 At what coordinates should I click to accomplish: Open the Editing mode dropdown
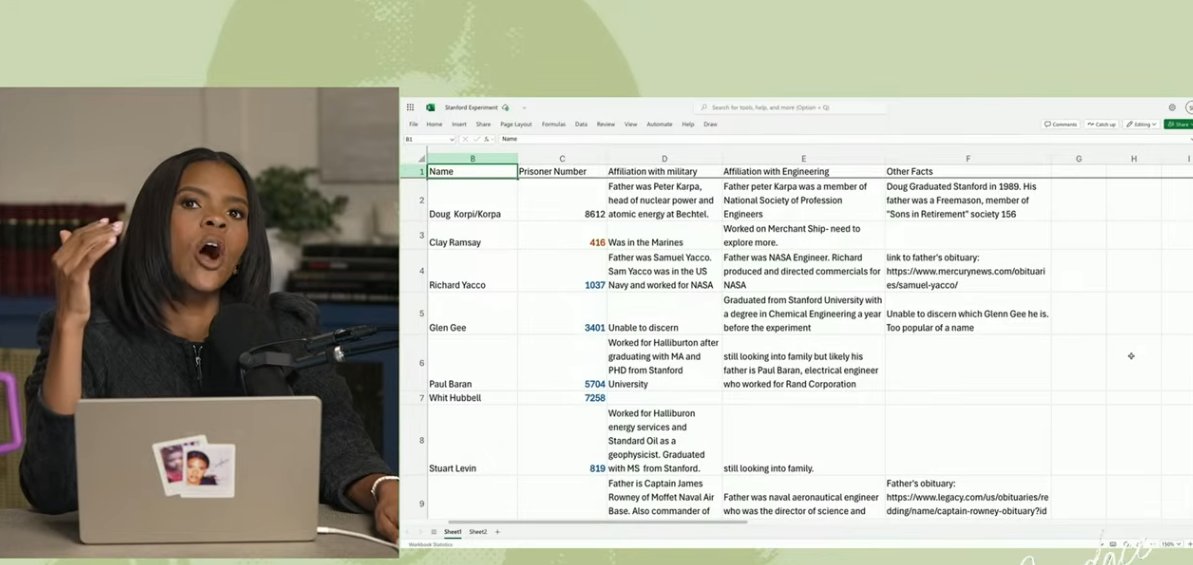point(1141,124)
